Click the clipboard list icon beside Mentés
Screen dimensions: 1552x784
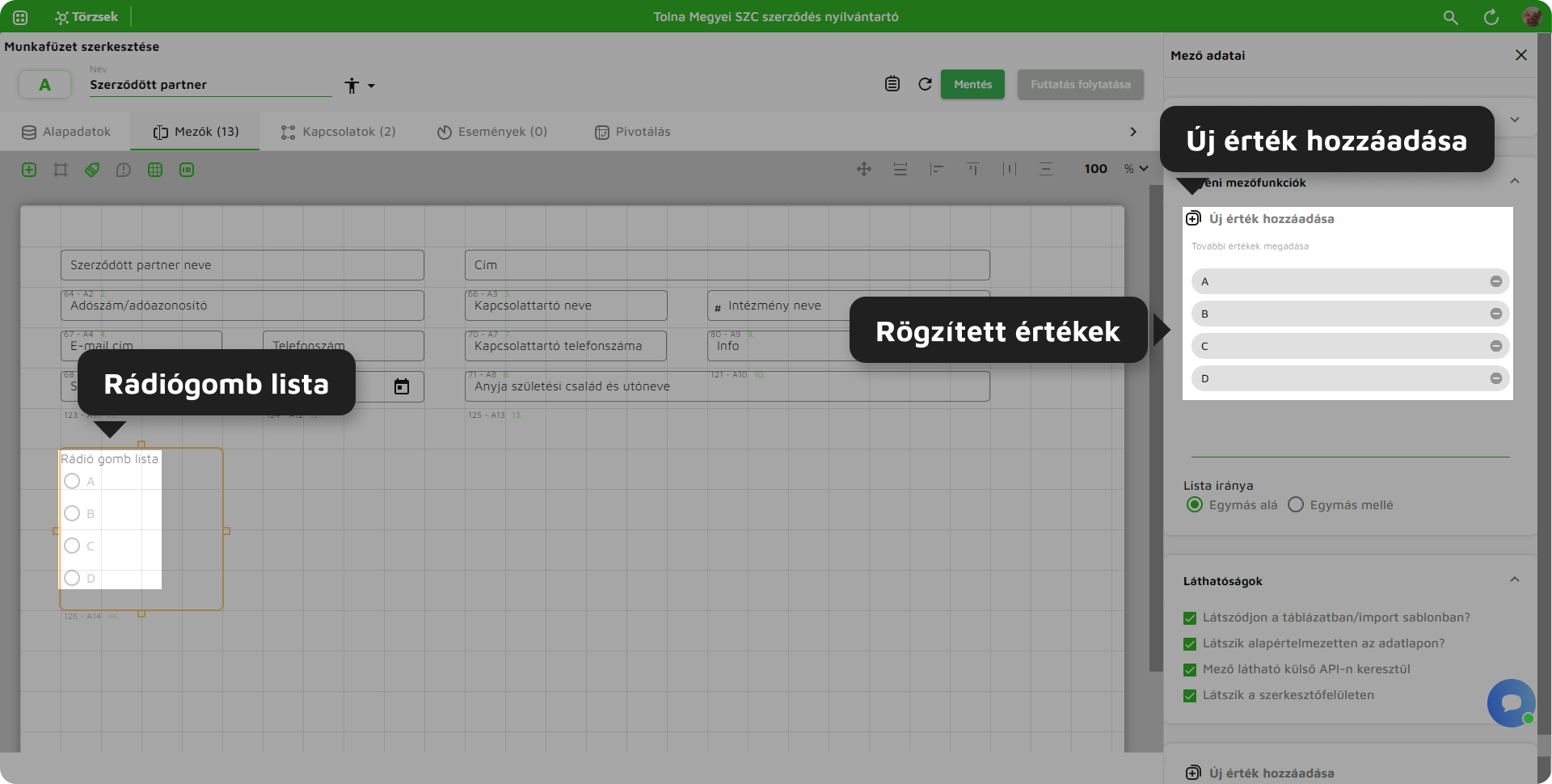click(892, 84)
